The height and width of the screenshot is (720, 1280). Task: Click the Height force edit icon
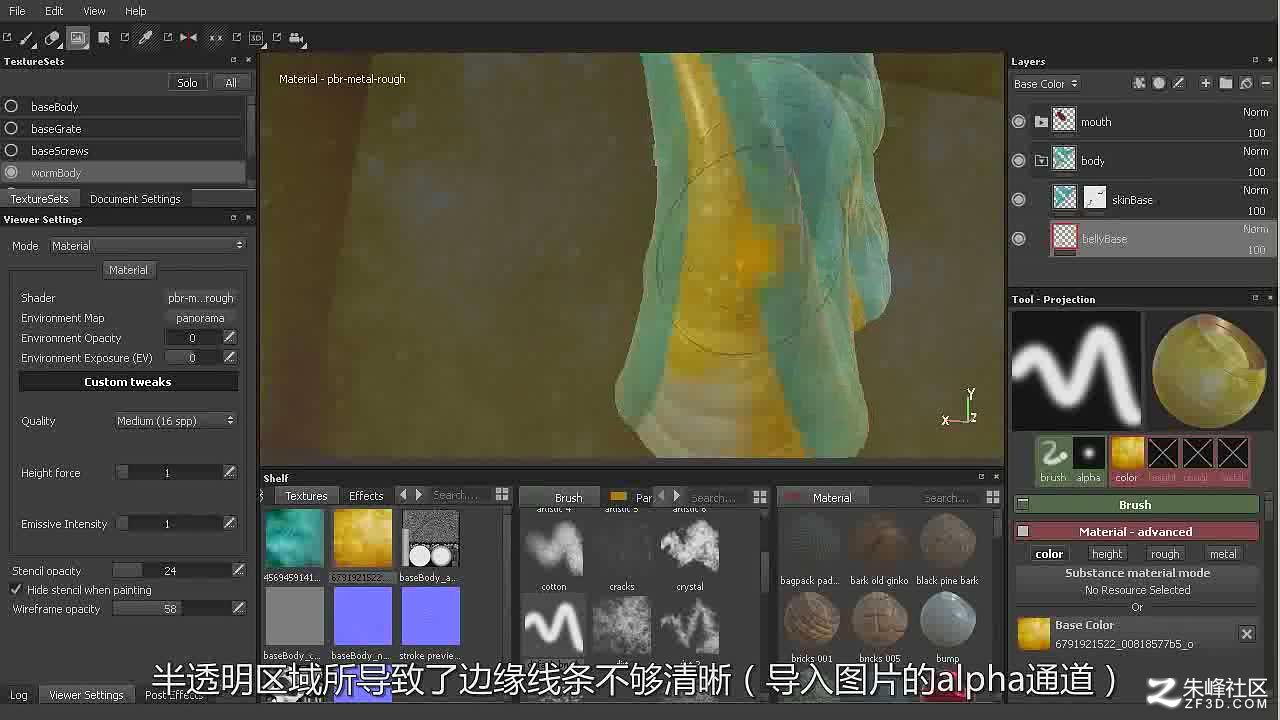(230, 472)
